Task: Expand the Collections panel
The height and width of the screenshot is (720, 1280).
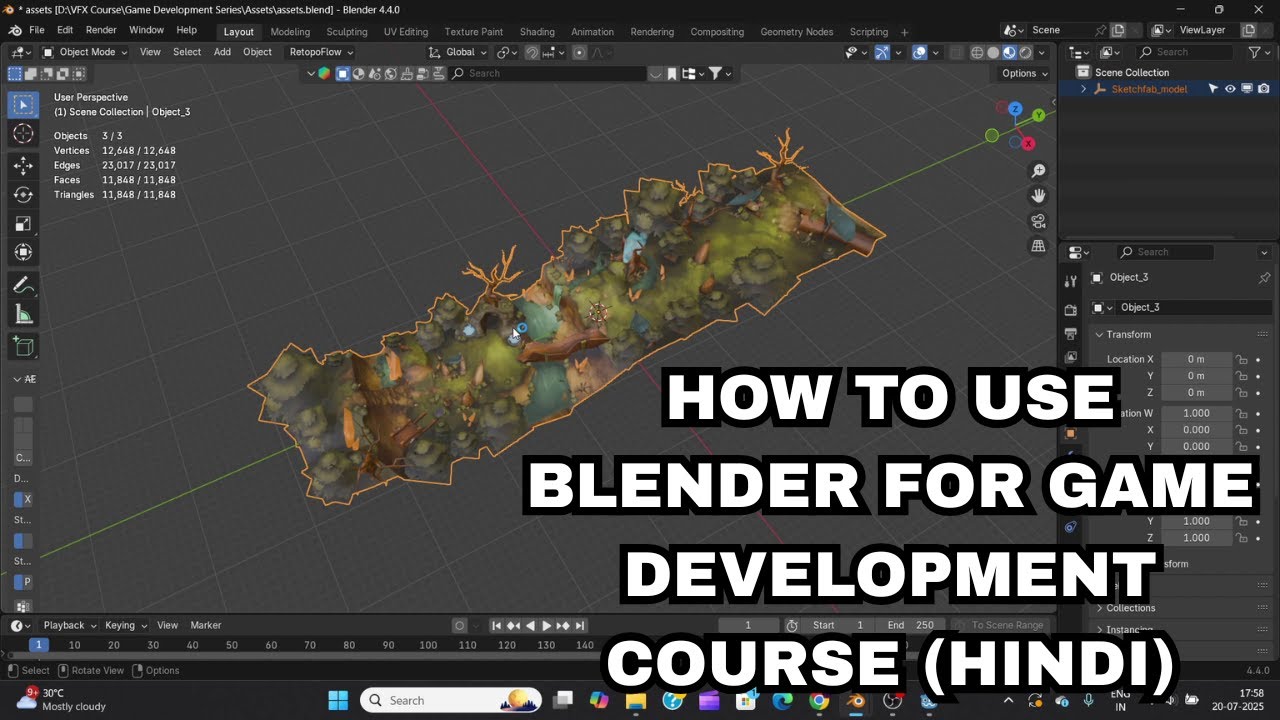Action: (1129, 608)
